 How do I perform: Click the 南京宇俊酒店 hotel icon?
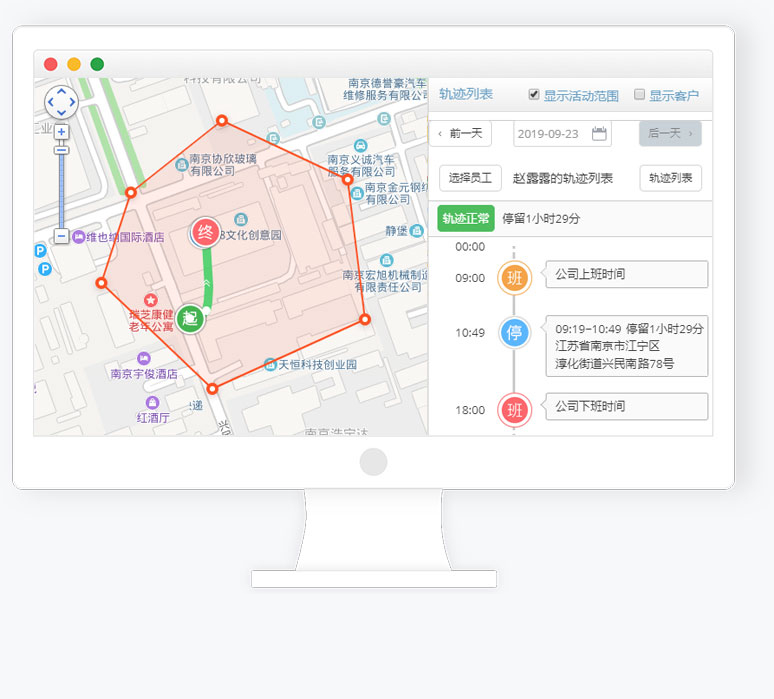(144, 358)
